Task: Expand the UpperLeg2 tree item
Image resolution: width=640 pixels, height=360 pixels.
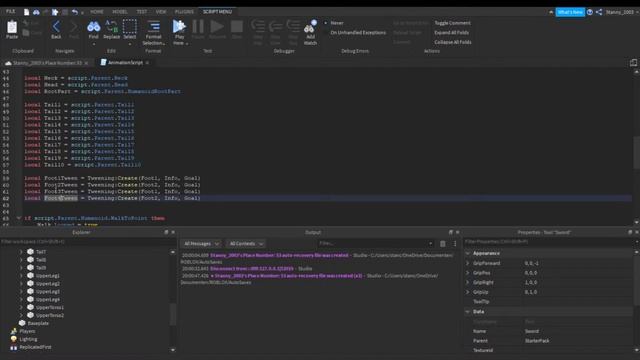Action: click(21, 283)
